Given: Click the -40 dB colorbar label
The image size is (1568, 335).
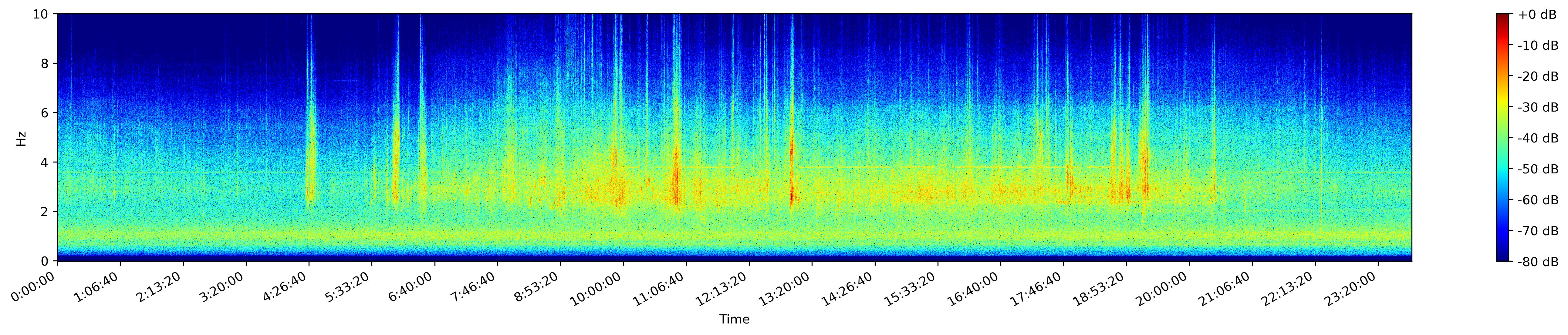Looking at the screenshot, I should tap(1538, 139).
